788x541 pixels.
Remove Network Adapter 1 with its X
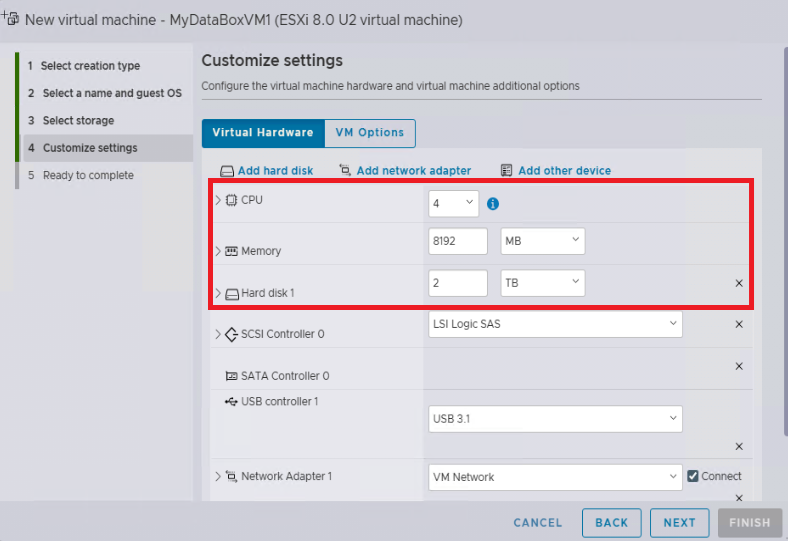[x=739, y=498]
